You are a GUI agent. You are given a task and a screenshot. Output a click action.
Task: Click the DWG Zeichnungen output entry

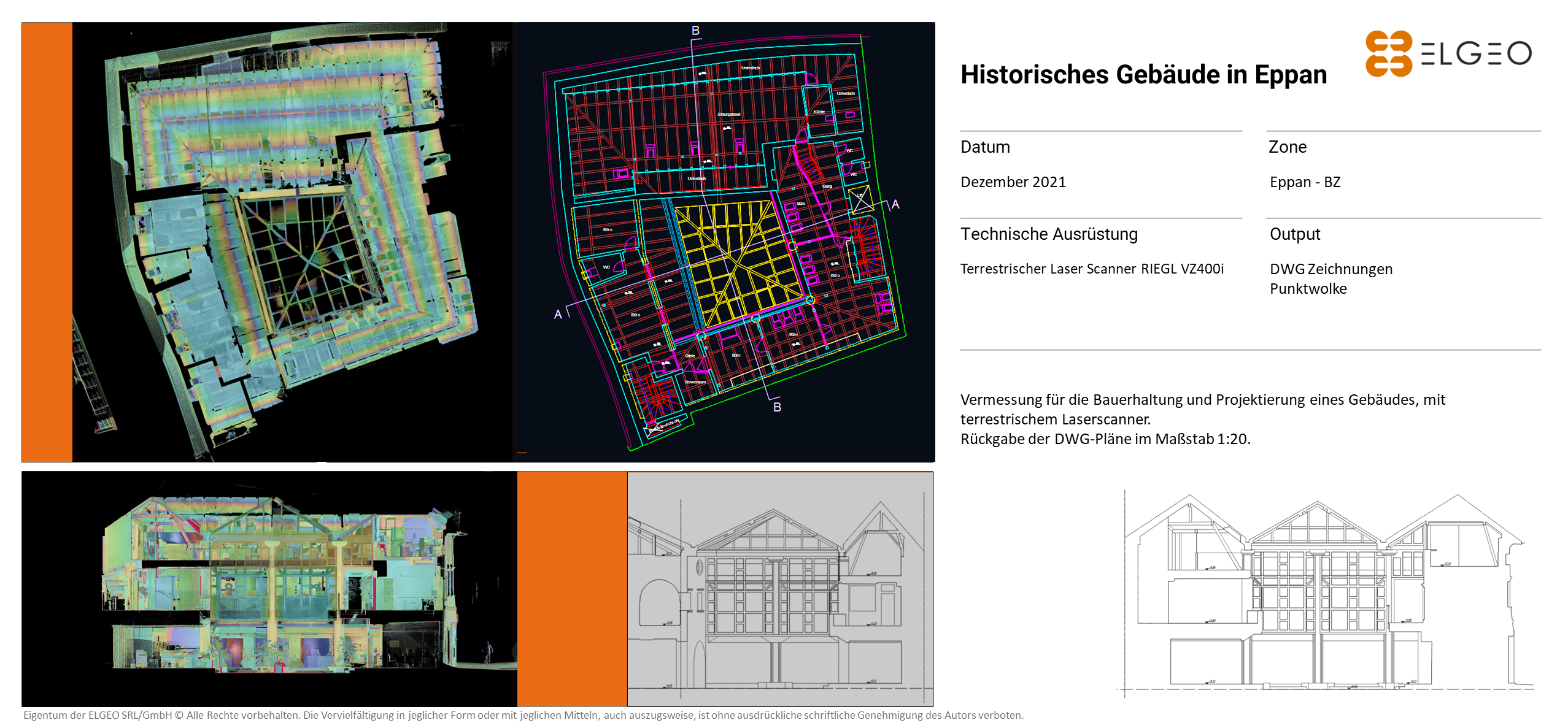1330,269
